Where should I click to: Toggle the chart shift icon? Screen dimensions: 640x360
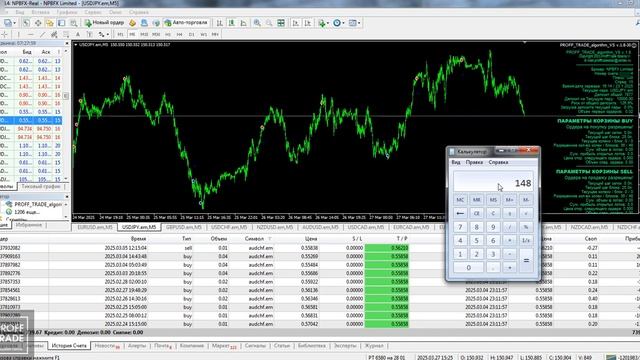coord(307,23)
